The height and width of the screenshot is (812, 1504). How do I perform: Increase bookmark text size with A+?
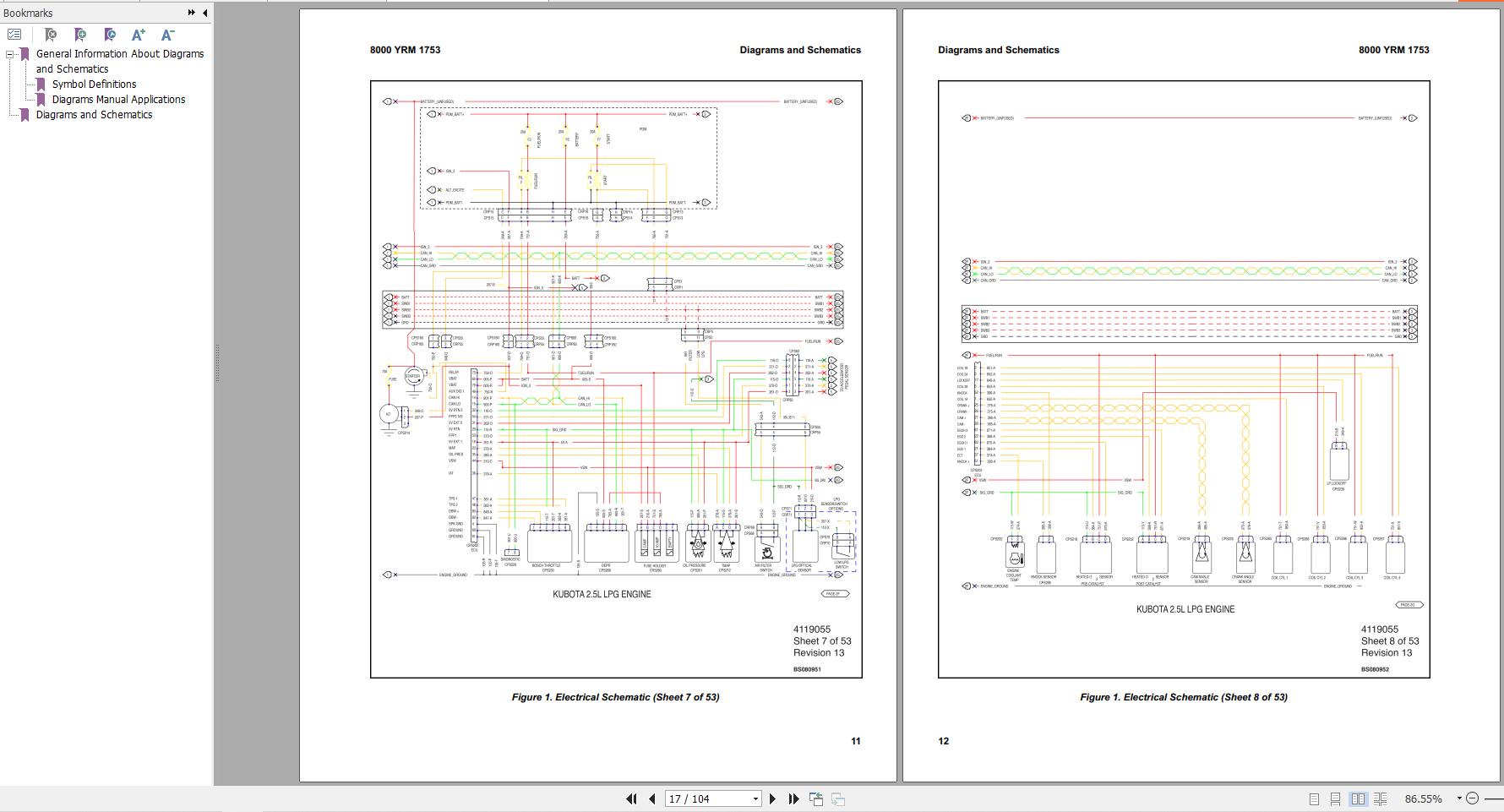(139, 35)
